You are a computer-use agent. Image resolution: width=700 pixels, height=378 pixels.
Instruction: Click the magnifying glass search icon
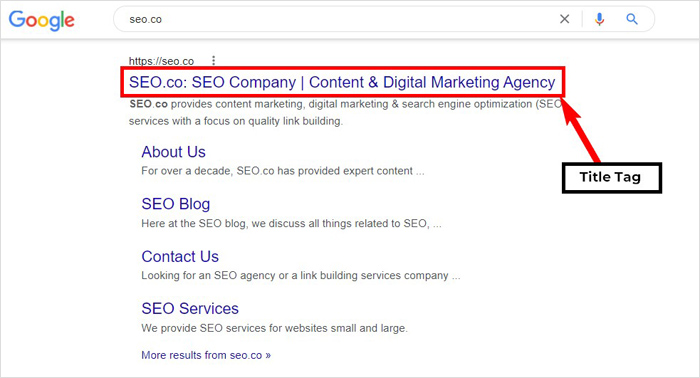632,19
